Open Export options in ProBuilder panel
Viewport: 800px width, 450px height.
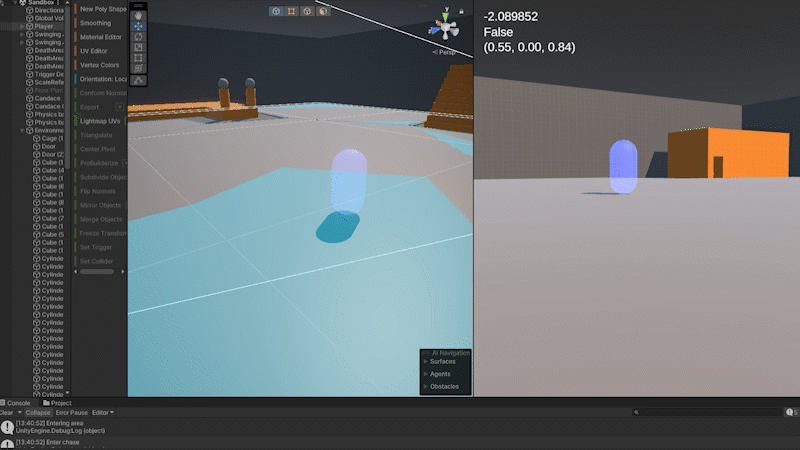click(119, 107)
